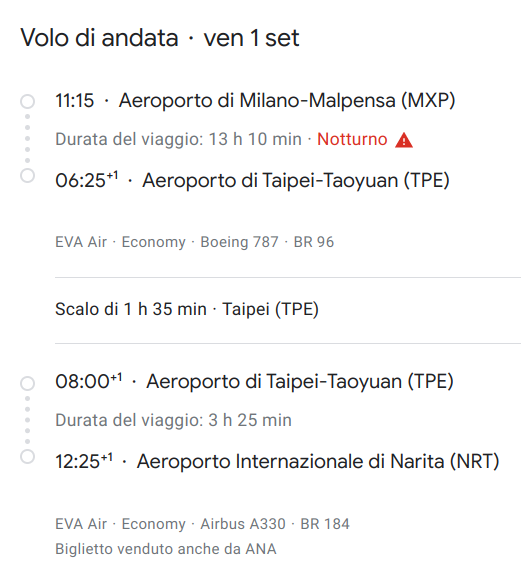Click the Milano-Malpensa departure circle marker
Viewport: 521px width, 572px height.
pos(27,101)
